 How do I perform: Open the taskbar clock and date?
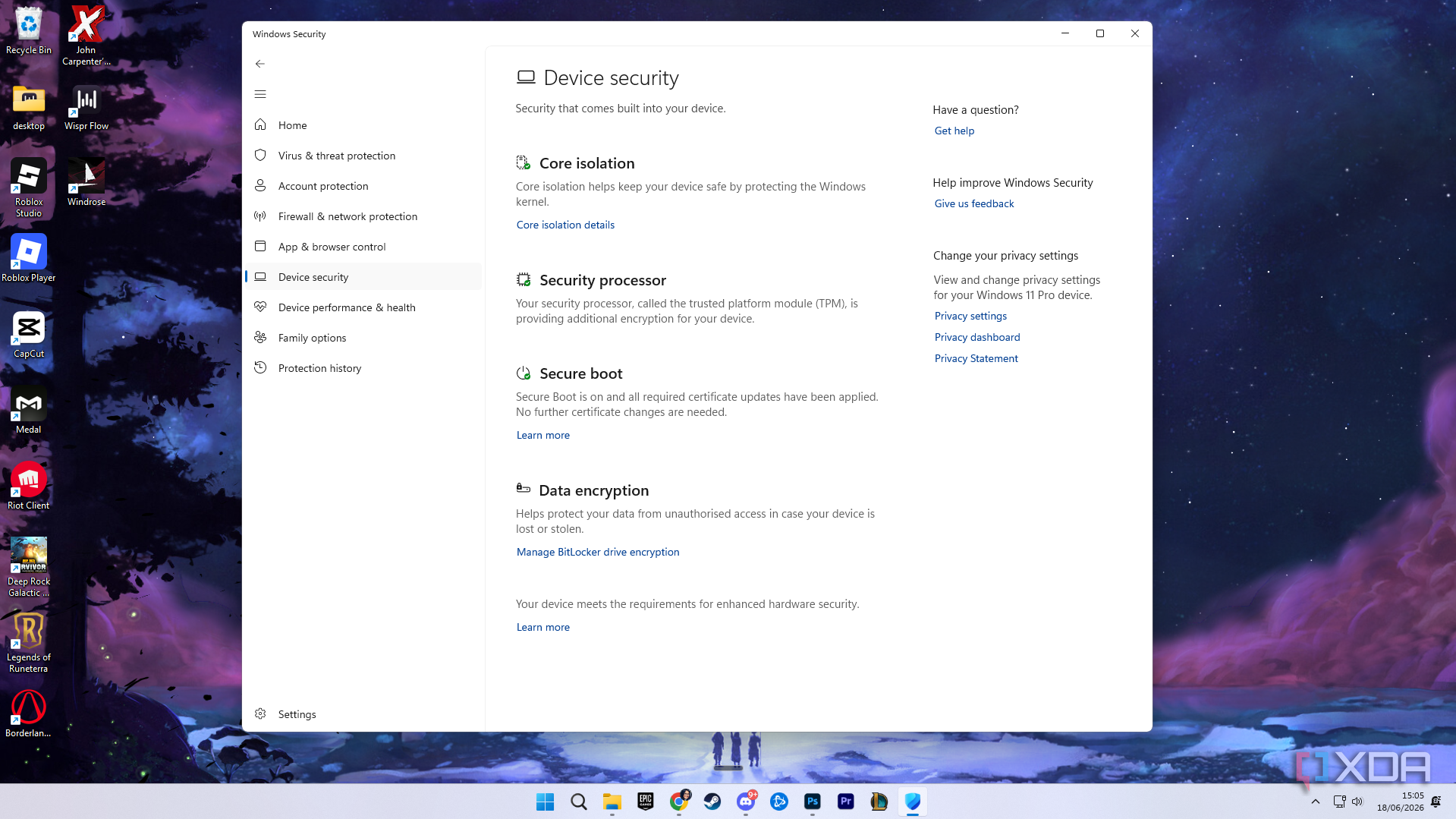(x=1400, y=802)
